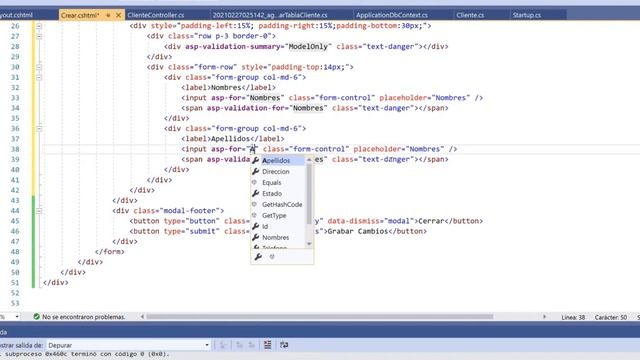Click the 'Carácter: 50' status indicator

click(611, 317)
